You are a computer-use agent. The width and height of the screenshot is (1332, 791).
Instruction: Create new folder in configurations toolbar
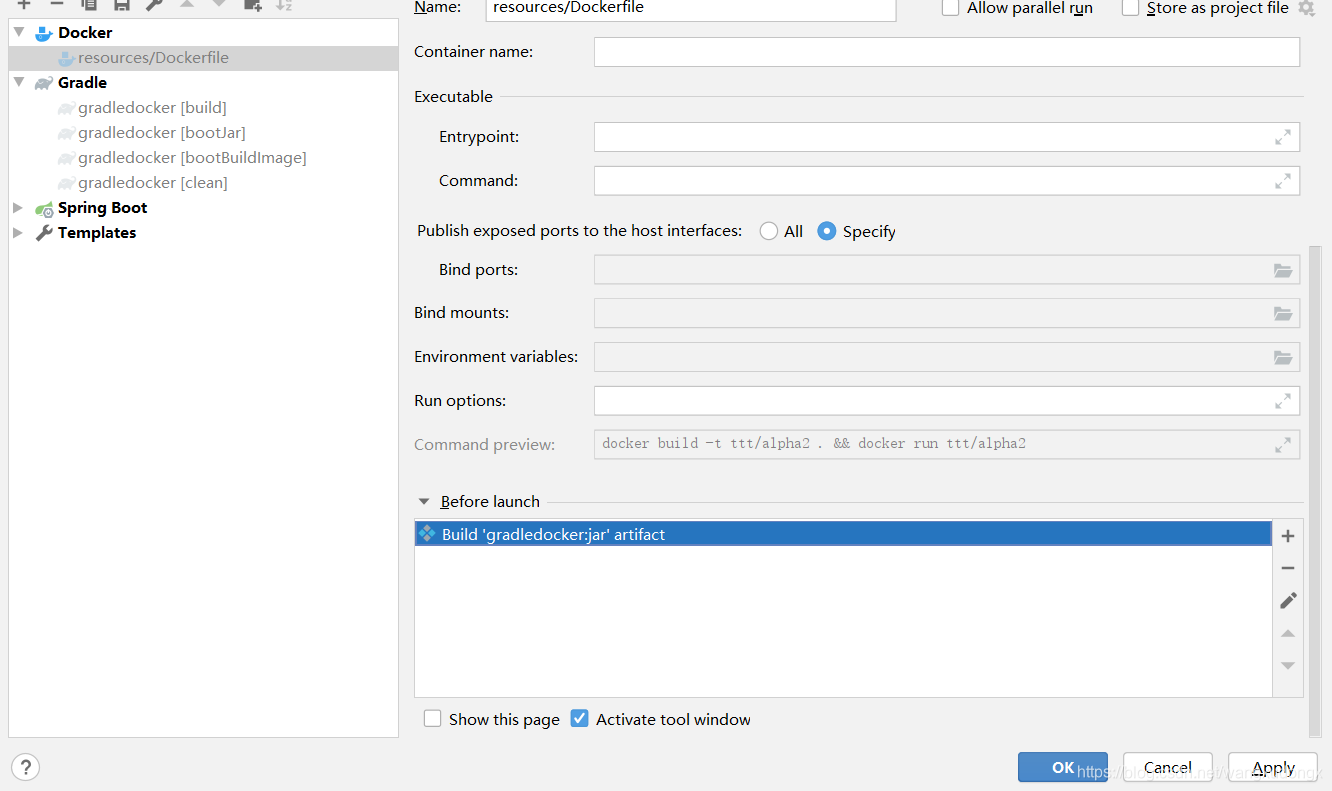pos(253,5)
